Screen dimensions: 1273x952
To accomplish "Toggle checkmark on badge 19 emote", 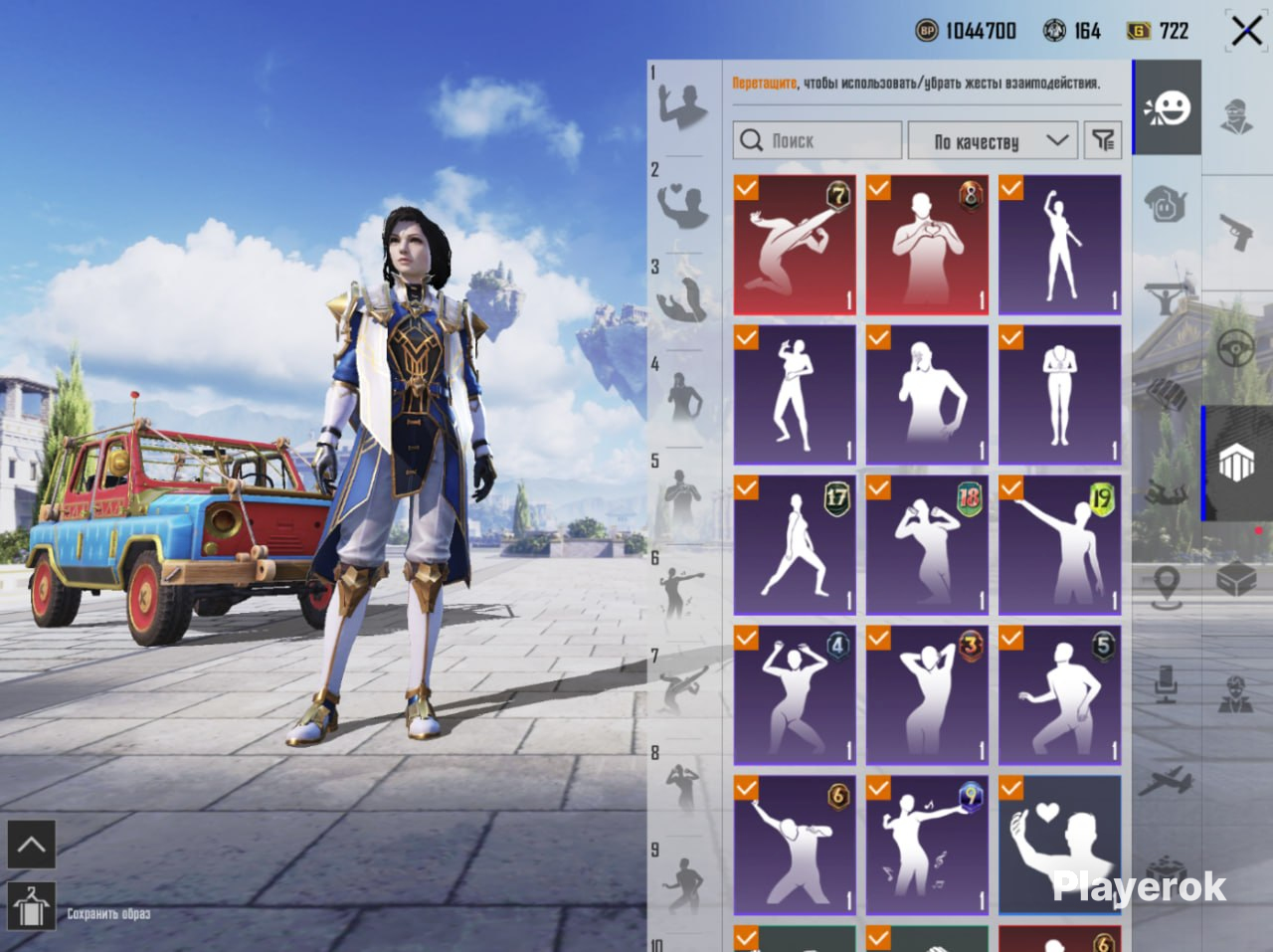I will [1011, 487].
